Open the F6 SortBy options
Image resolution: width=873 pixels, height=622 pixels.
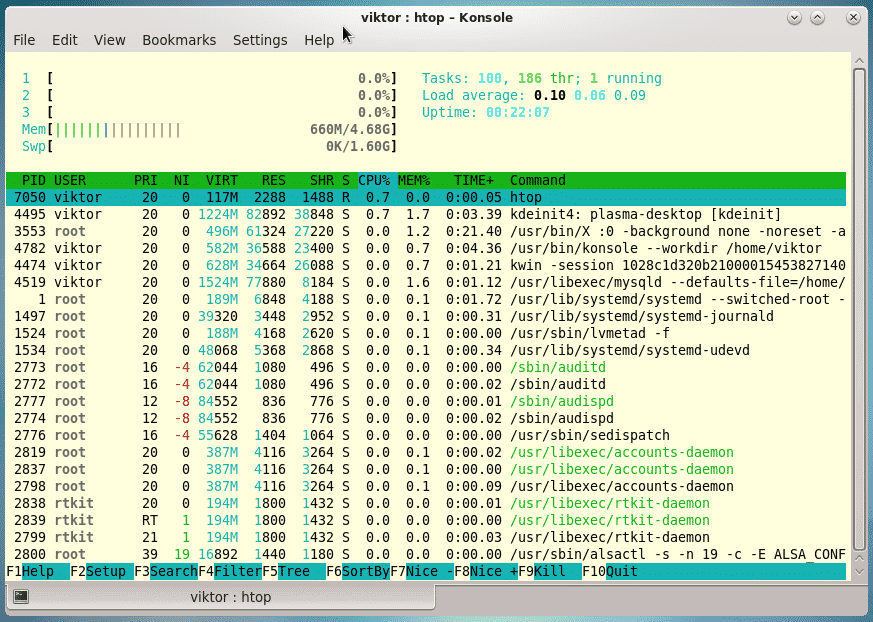click(x=365, y=571)
